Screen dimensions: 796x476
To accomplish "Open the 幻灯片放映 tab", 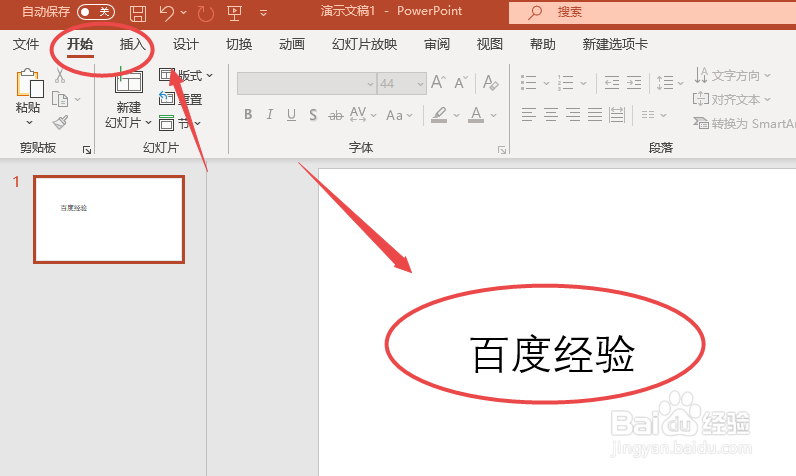I will tap(364, 45).
